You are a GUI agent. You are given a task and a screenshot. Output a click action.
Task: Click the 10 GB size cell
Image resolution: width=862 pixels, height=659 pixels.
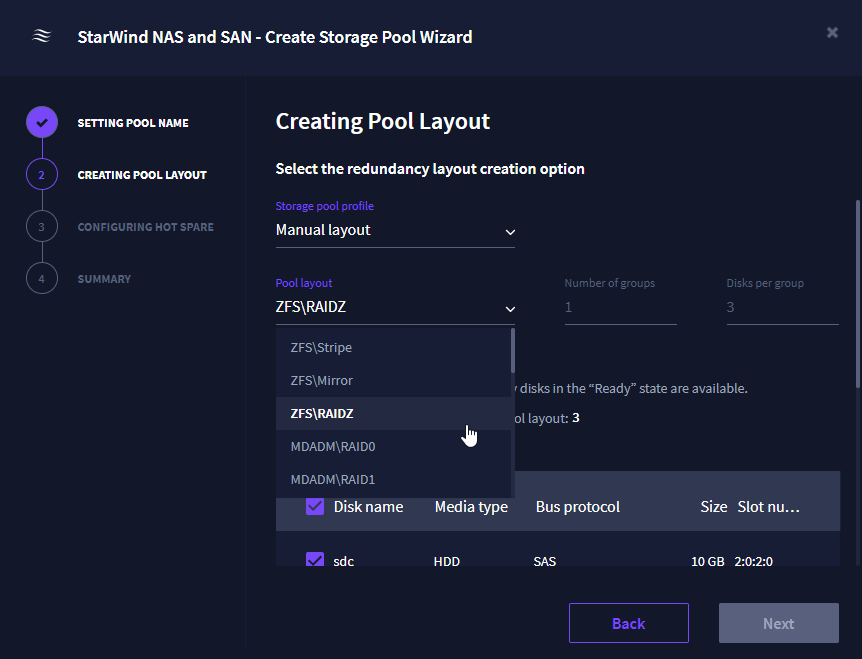[x=708, y=561]
